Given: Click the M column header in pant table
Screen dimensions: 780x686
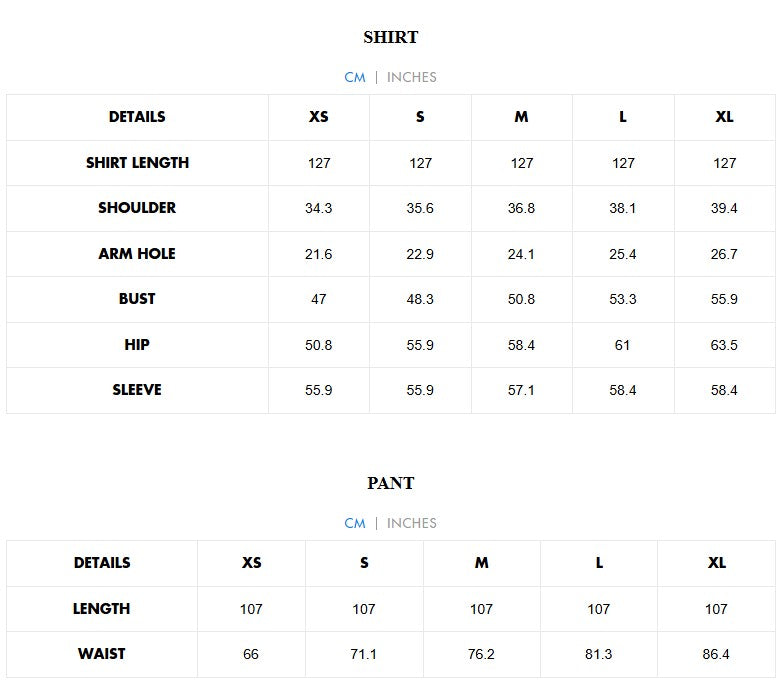Looking at the screenshot, I should tap(482, 563).
